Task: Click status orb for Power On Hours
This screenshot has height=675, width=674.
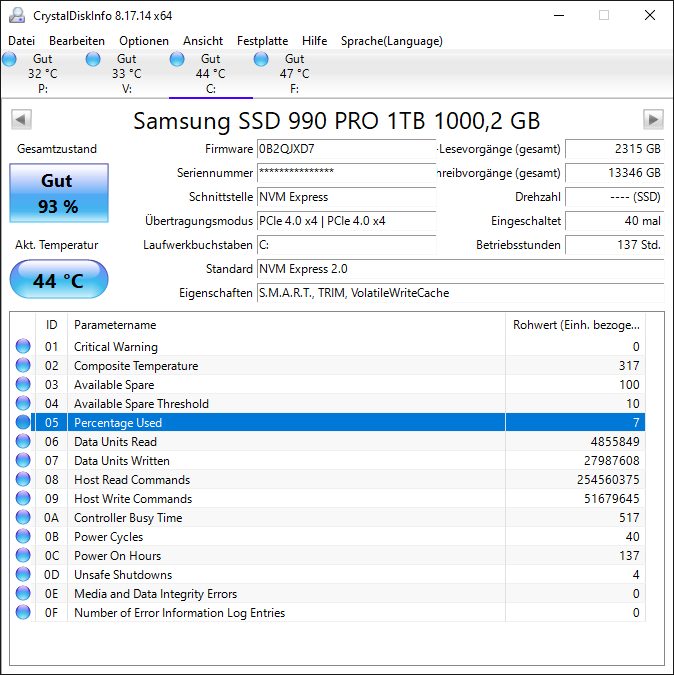Action: click(23, 555)
